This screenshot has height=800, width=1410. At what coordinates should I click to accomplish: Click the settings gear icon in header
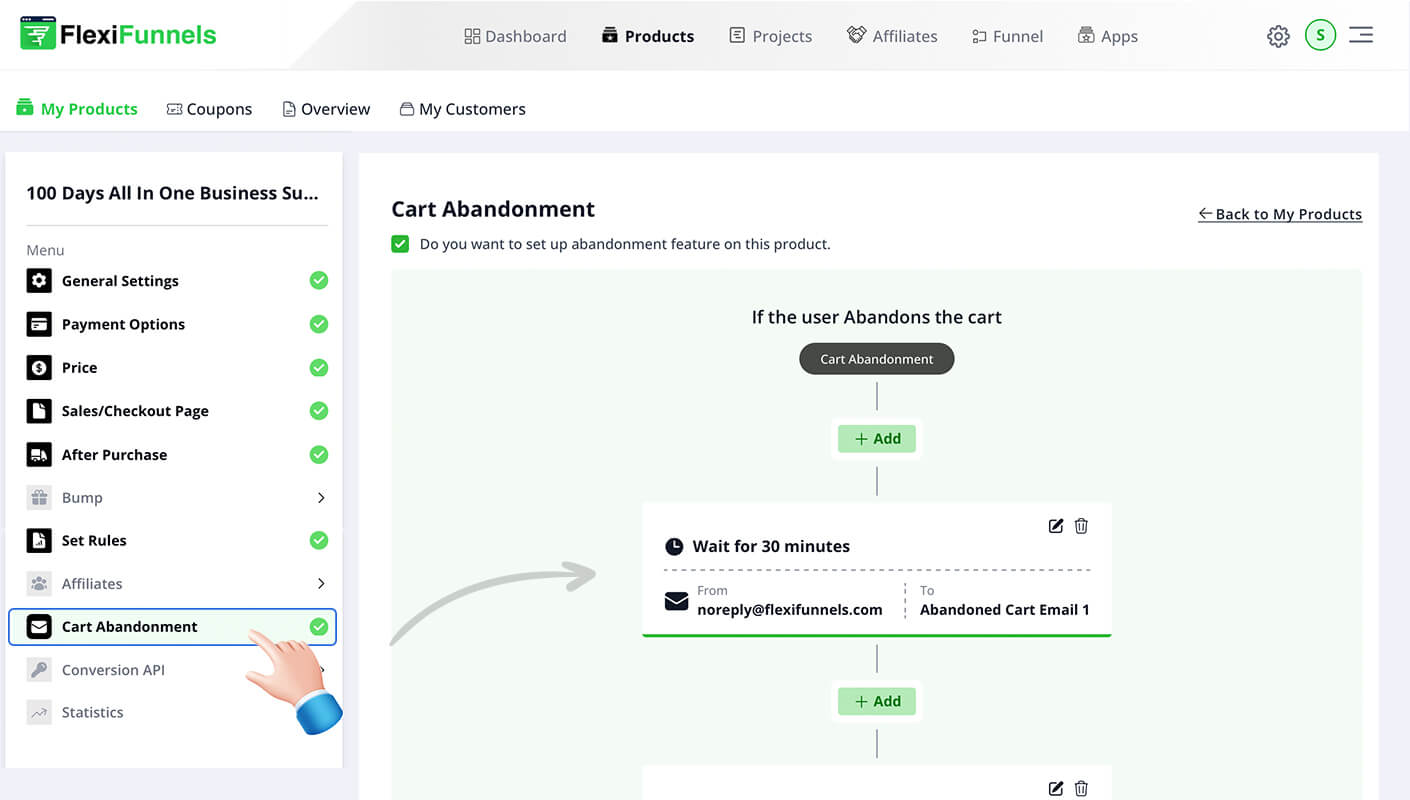1278,37
